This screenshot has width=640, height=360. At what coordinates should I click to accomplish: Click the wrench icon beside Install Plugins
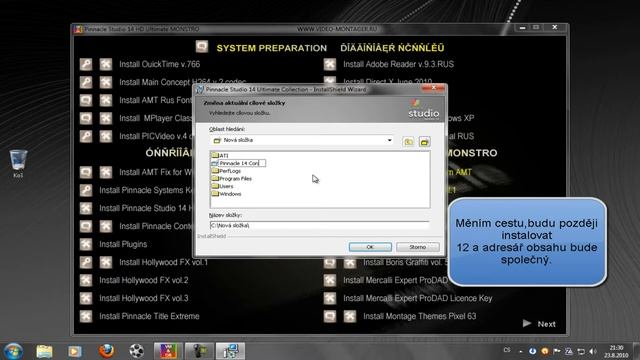tap(86, 244)
